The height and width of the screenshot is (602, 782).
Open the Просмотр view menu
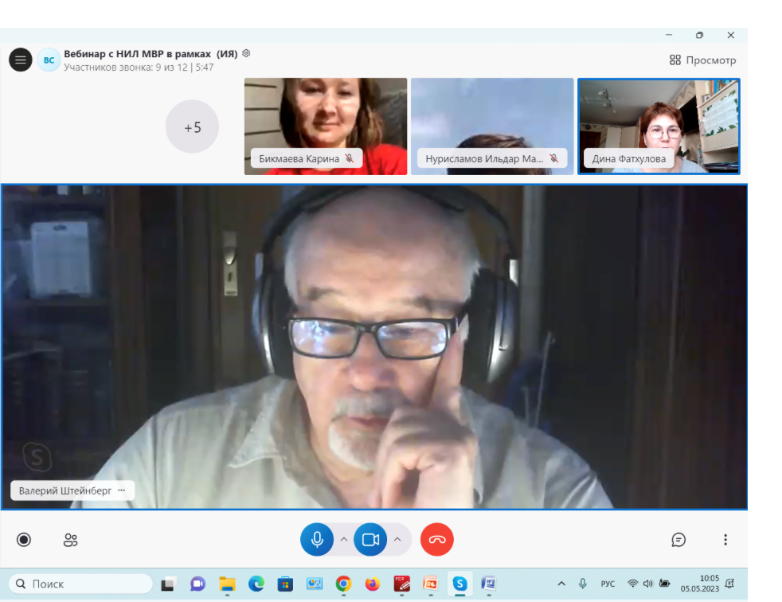pos(702,60)
